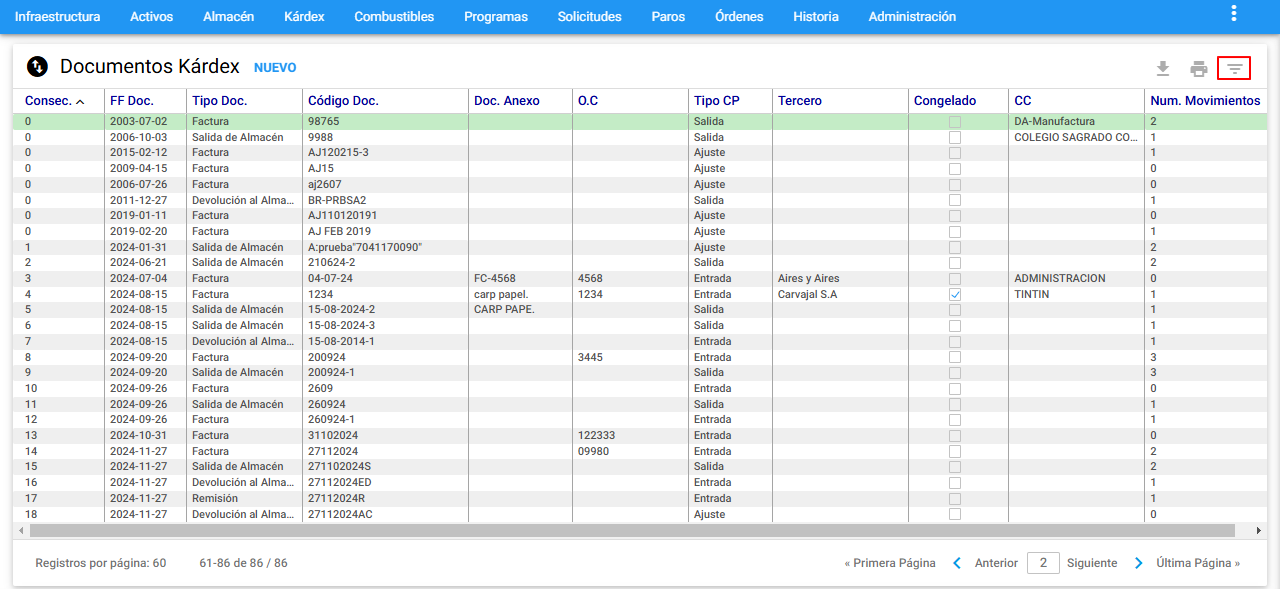Sort by CC column header

[x=1022, y=101]
